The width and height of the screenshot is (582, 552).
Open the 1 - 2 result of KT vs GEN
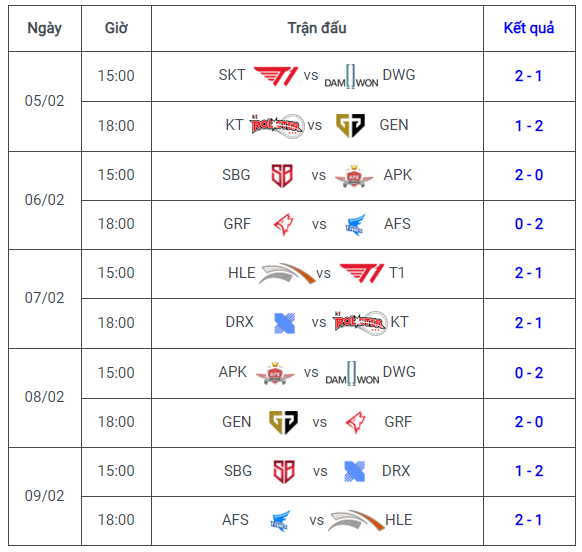529,126
